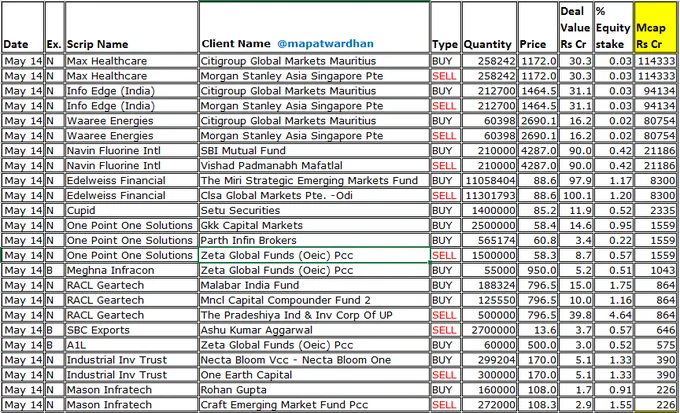Select SELL in Zeta Global Funds row
This screenshot has height=413, width=680.
[445, 256]
